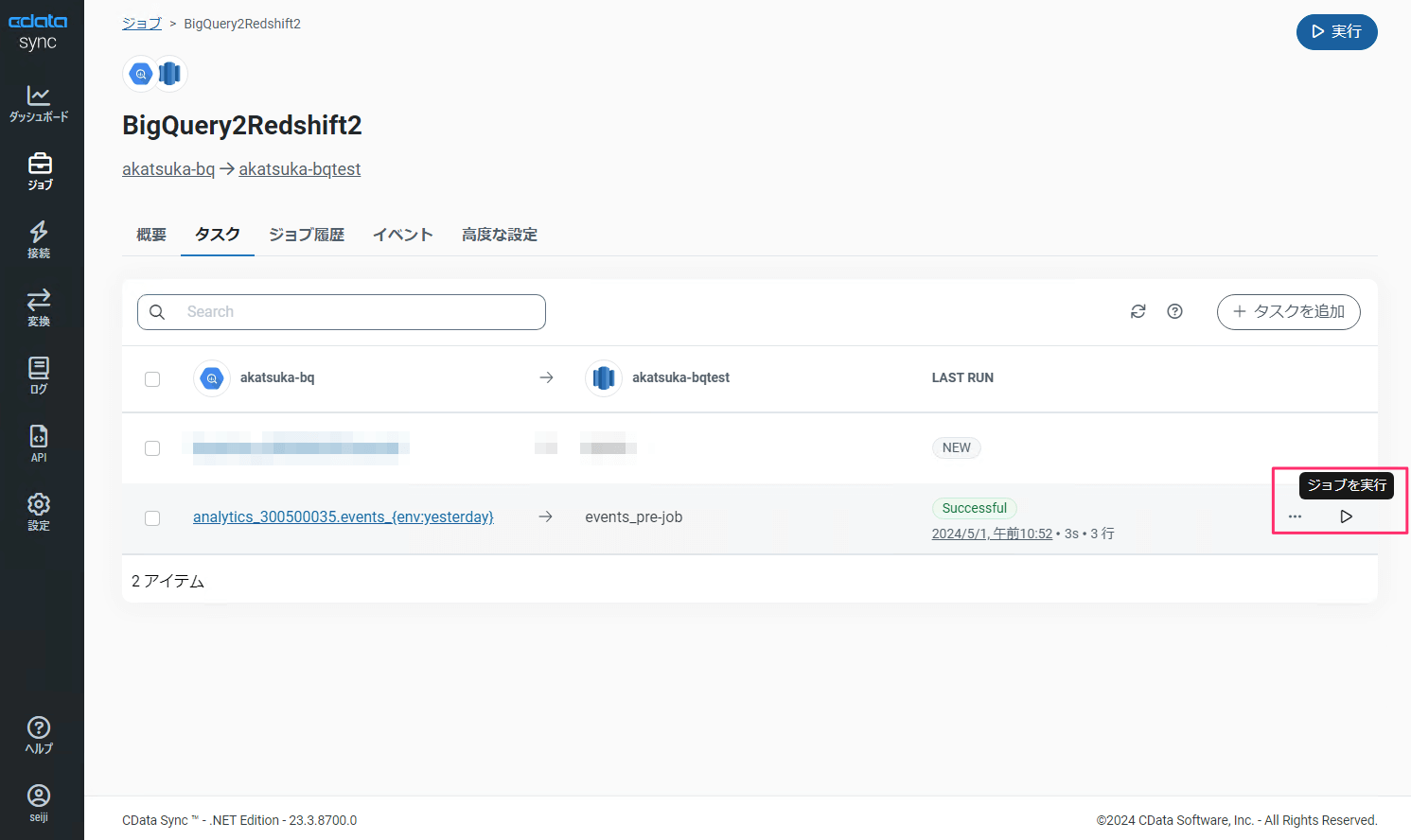Click the CData Sync logo
This screenshot has width=1411, height=840.
click(38, 32)
